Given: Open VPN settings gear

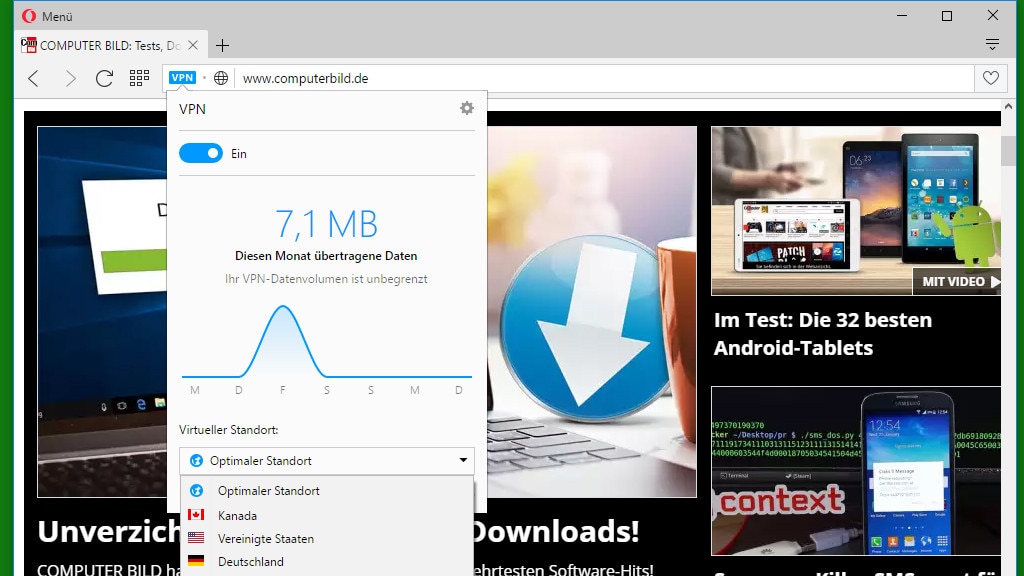Looking at the screenshot, I should [466, 108].
